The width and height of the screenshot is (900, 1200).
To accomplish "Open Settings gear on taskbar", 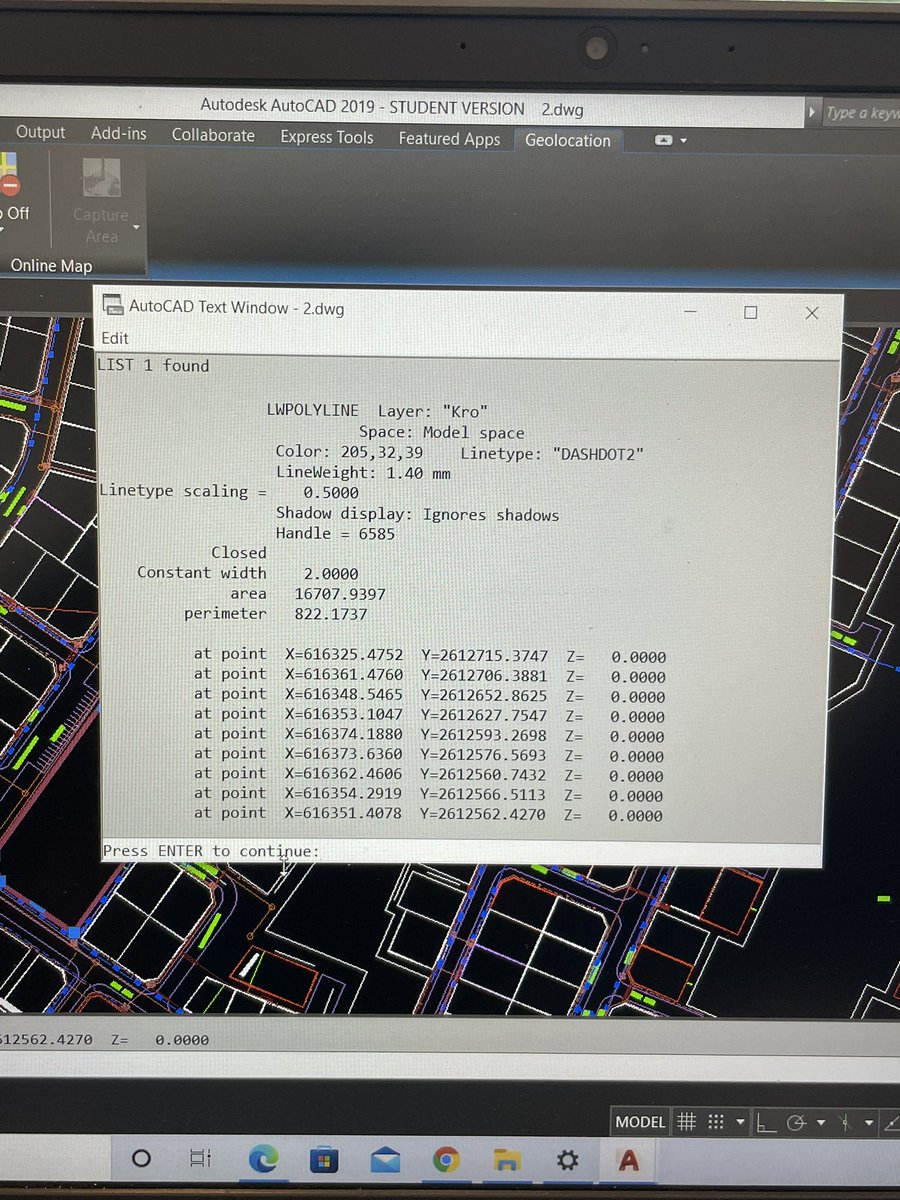I will coord(568,1160).
